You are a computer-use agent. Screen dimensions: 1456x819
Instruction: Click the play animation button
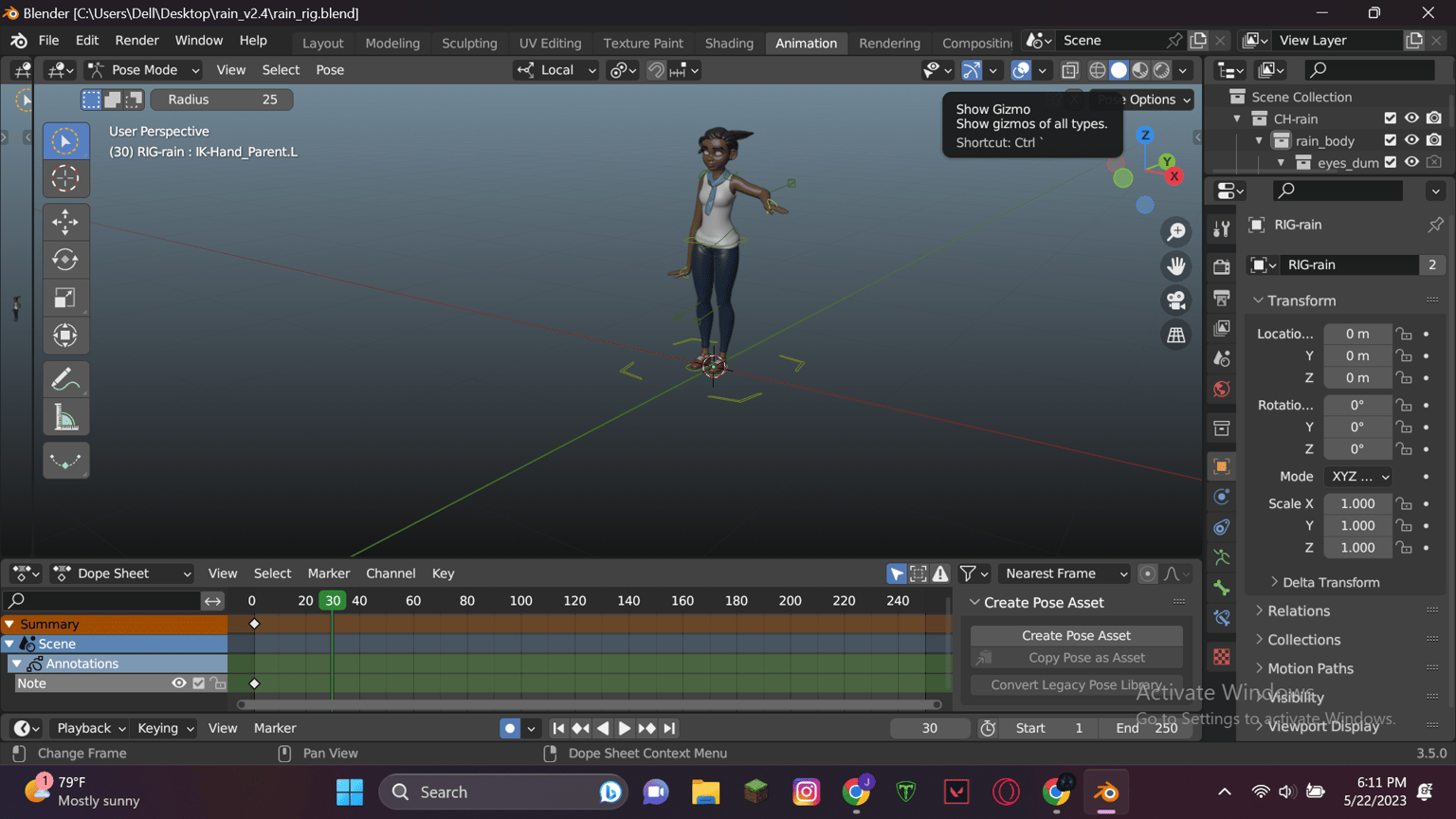click(x=625, y=728)
